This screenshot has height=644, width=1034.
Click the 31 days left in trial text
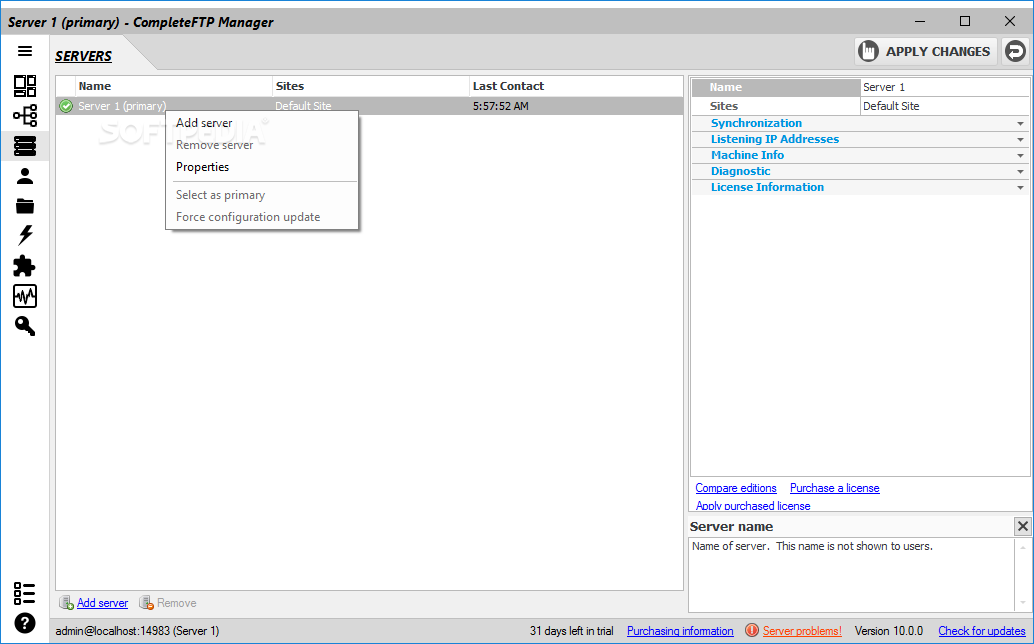571,631
